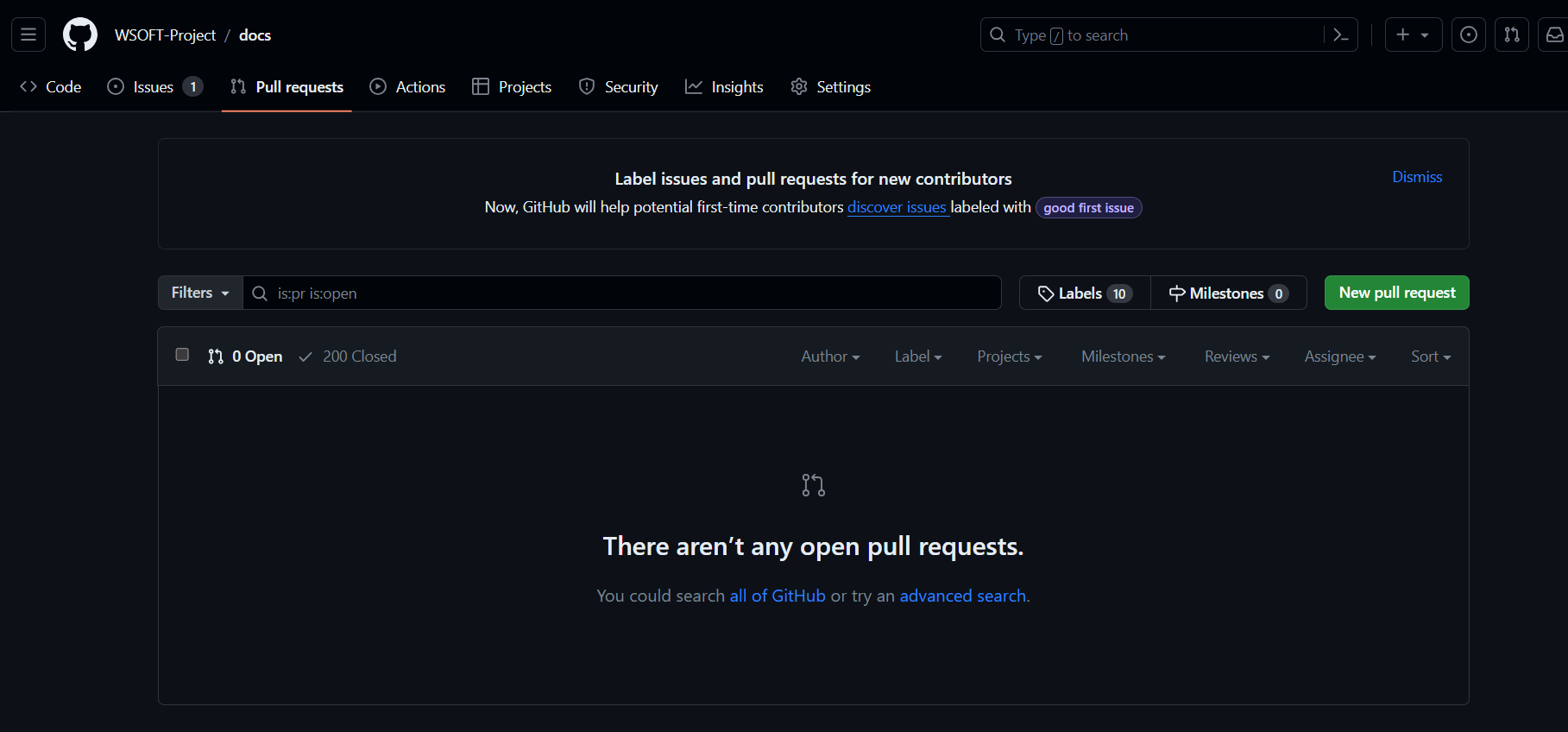Viewport: 1568px width, 732px height.
Task: Click the good first issue label
Action: pyautogui.click(x=1088, y=208)
